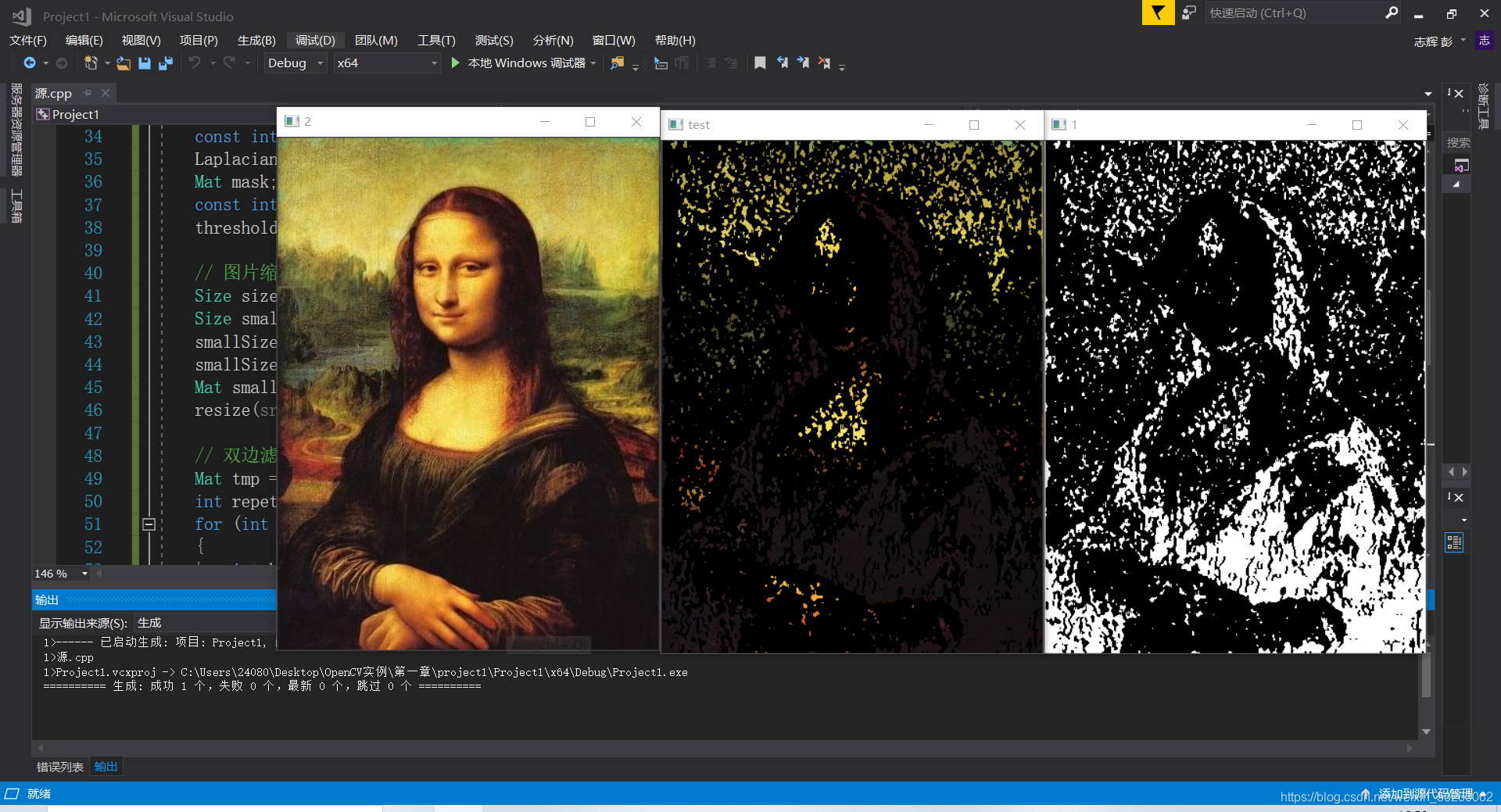The width and height of the screenshot is (1501, 812).
Task: Close the 源.cpp editor tab
Action: pyautogui.click(x=106, y=93)
